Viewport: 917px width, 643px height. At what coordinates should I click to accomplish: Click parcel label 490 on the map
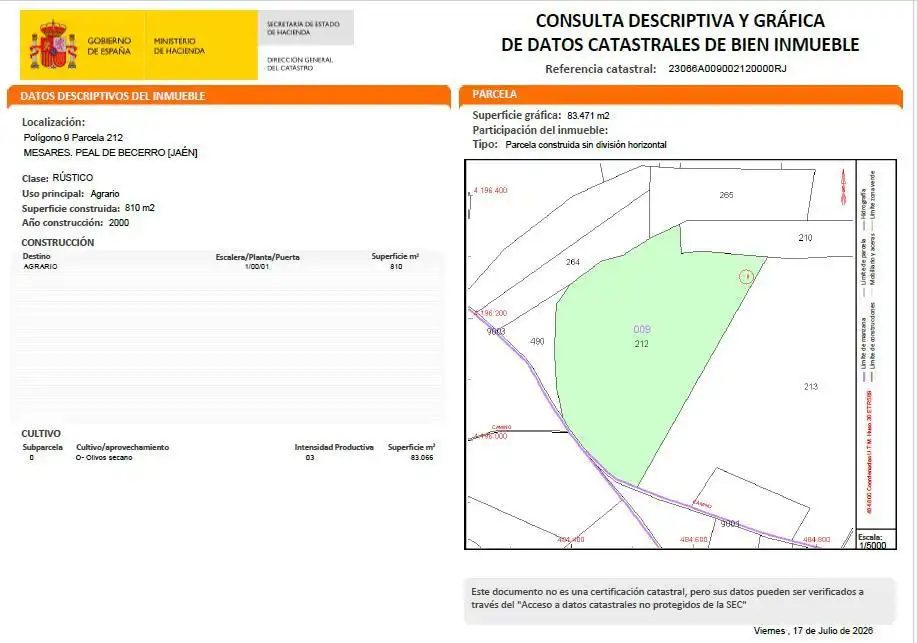point(537,341)
